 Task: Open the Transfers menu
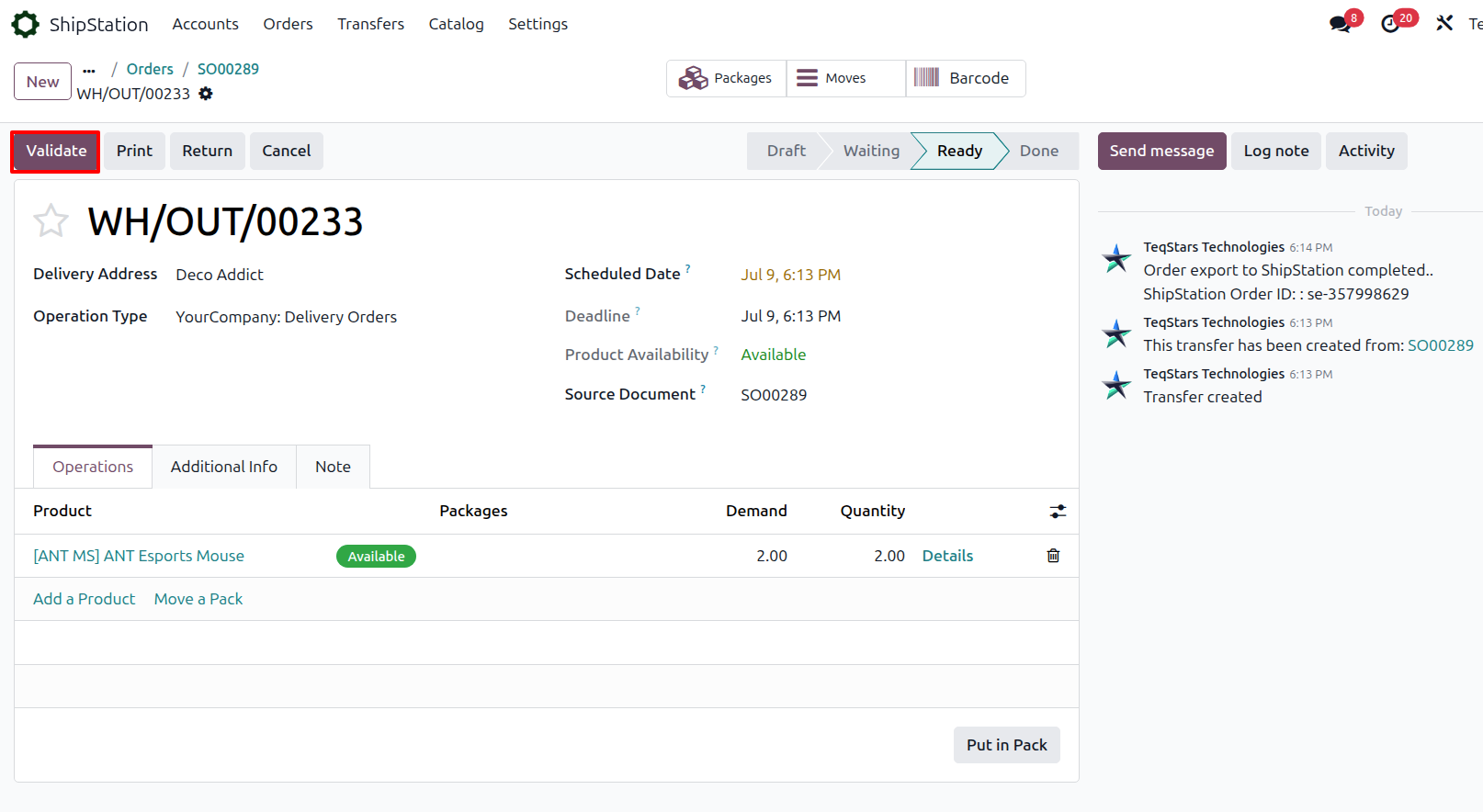pyautogui.click(x=370, y=24)
